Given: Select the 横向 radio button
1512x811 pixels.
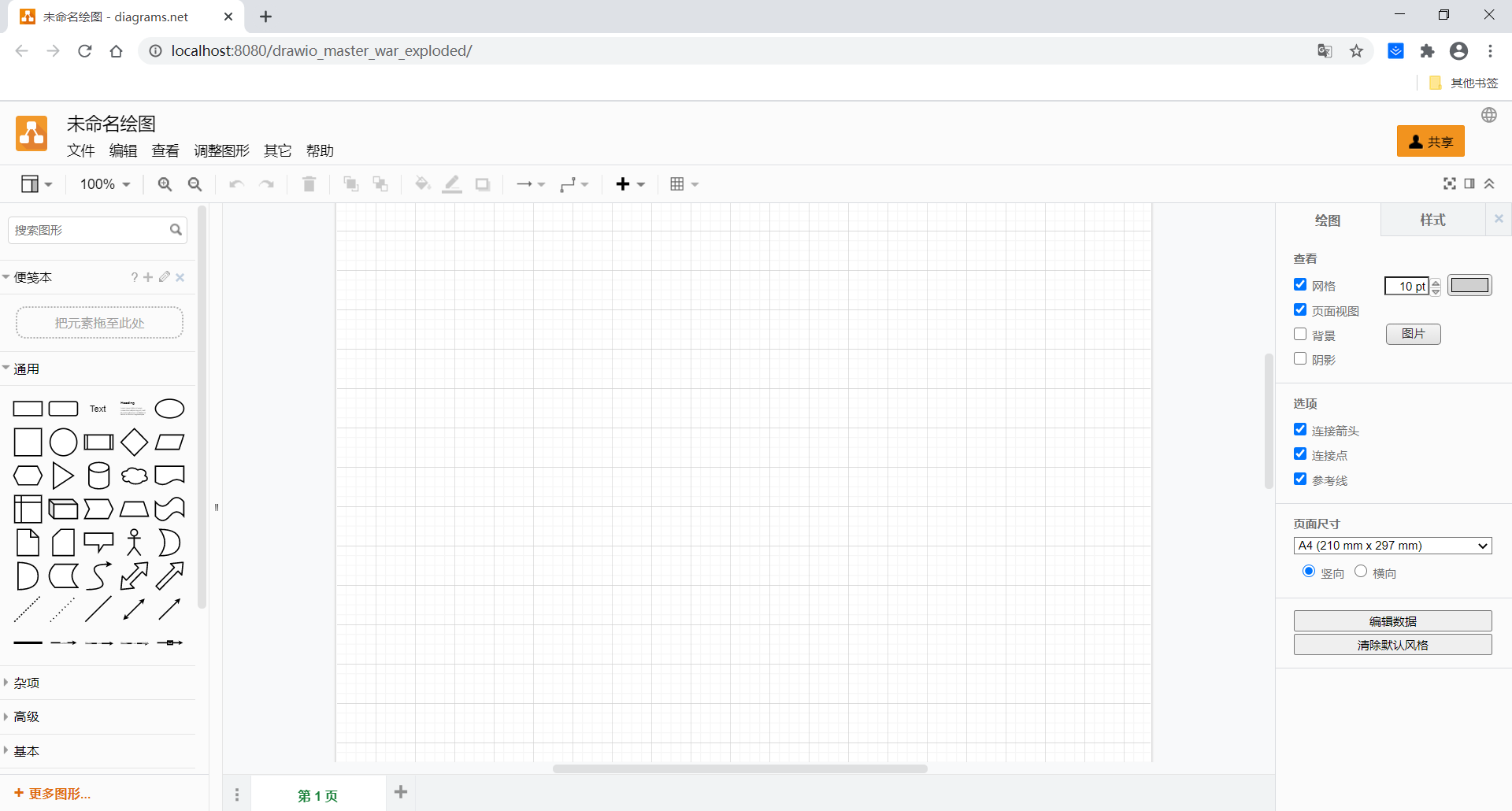Looking at the screenshot, I should 1362,572.
